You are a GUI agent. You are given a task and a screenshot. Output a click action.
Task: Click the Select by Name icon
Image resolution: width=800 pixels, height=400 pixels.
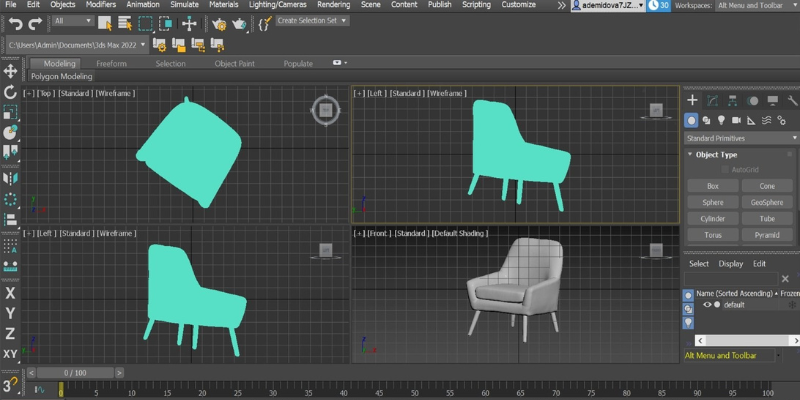[126, 23]
